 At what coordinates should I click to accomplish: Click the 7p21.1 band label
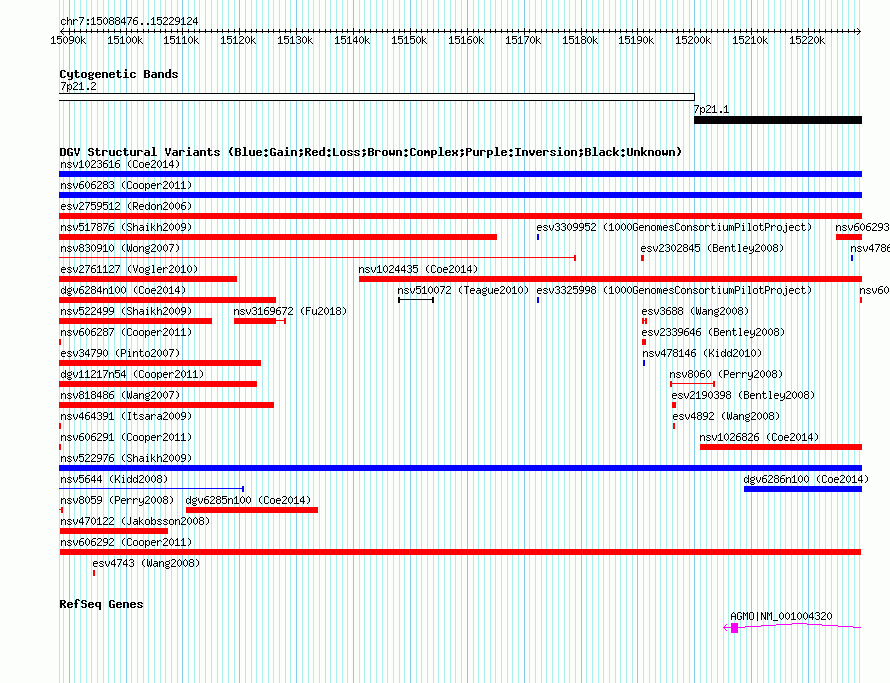coord(711,109)
